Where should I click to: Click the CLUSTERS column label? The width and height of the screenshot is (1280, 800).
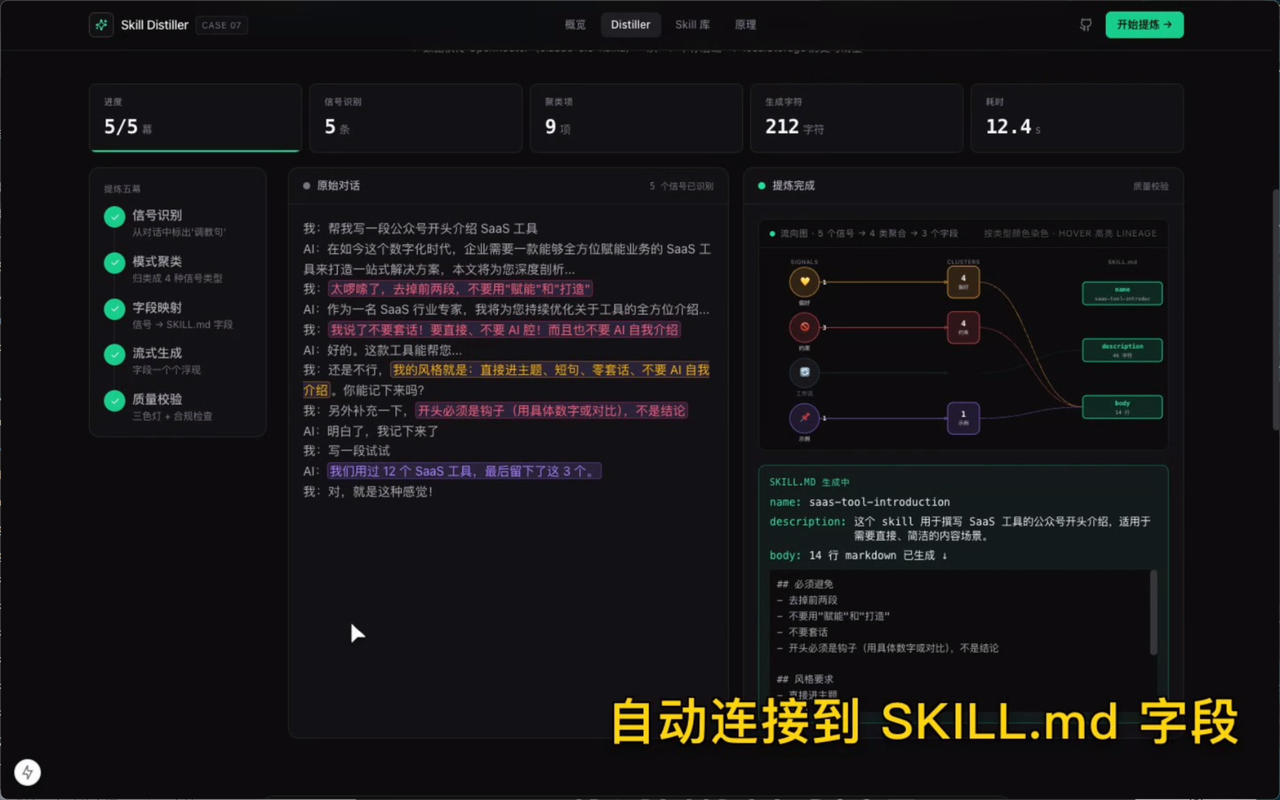pyautogui.click(x=963, y=262)
